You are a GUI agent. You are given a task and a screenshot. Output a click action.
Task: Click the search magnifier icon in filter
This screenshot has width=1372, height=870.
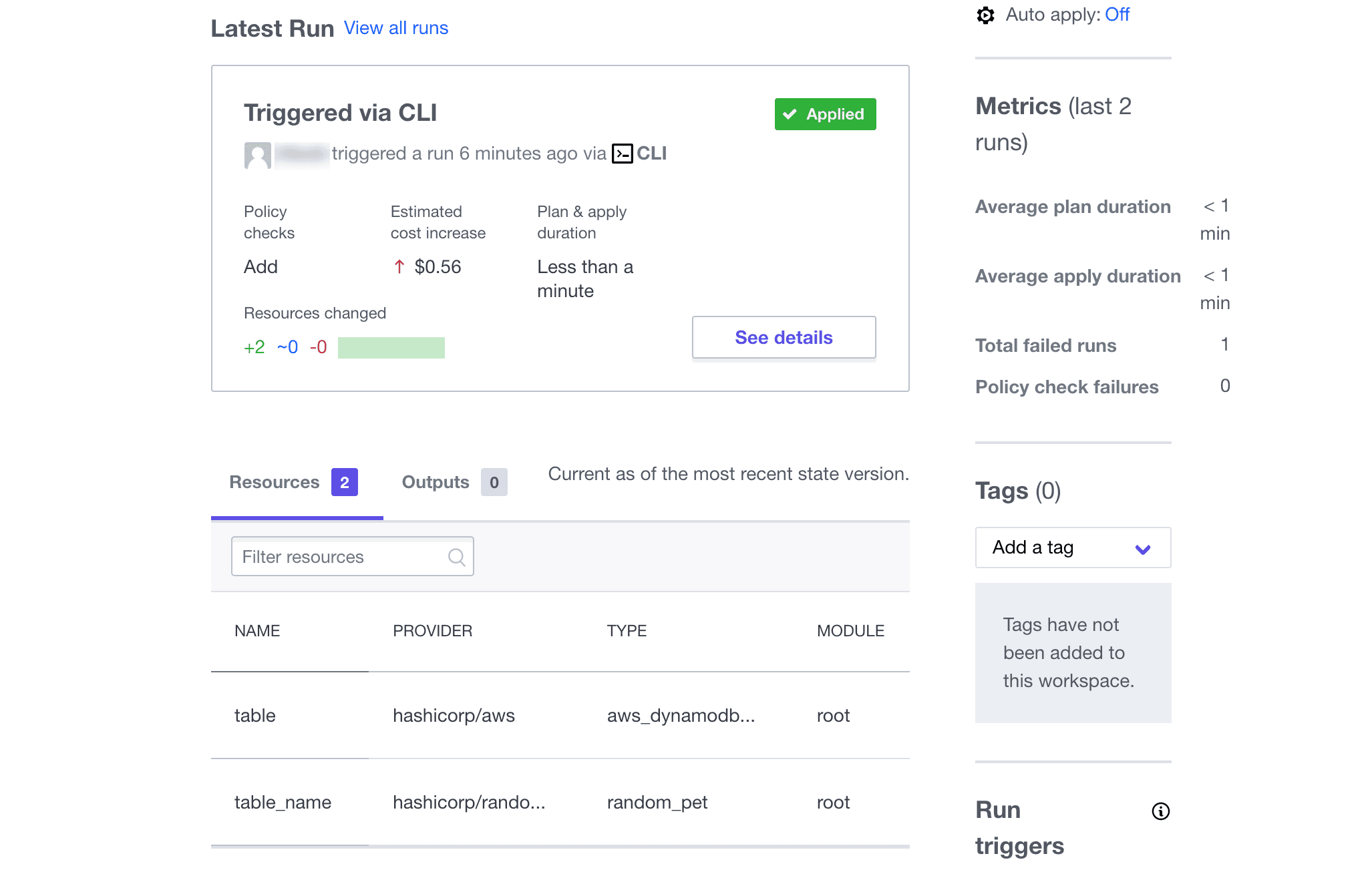coord(457,557)
